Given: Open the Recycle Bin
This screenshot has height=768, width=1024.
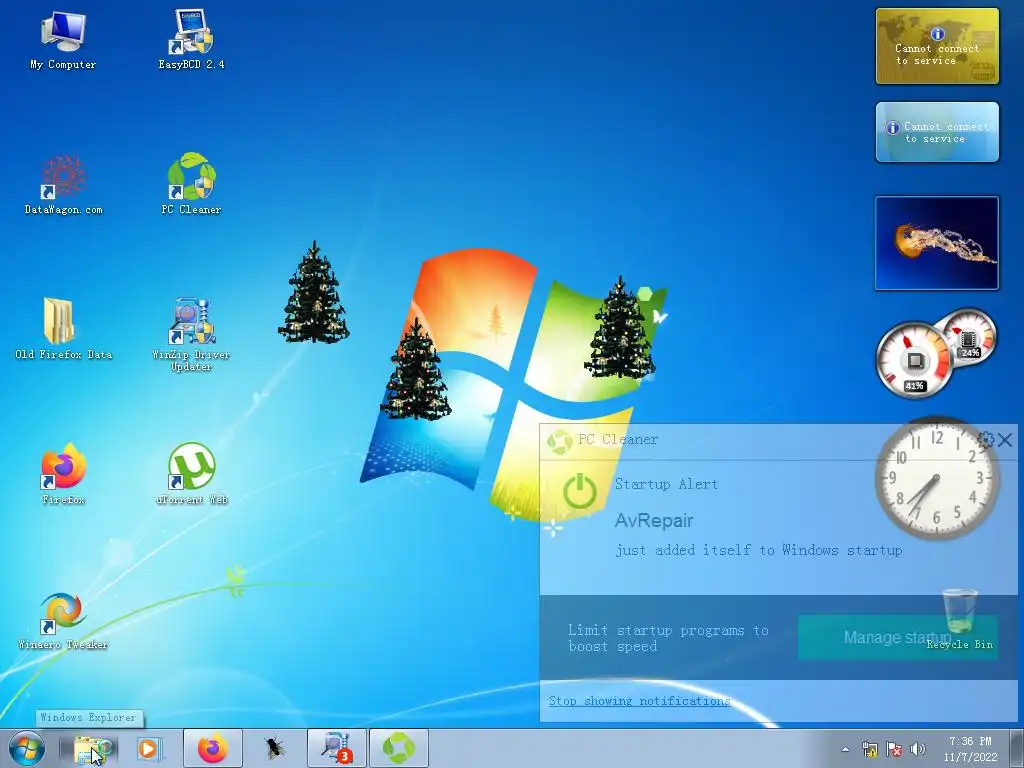Looking at the screenshot, I should point(959,619).
